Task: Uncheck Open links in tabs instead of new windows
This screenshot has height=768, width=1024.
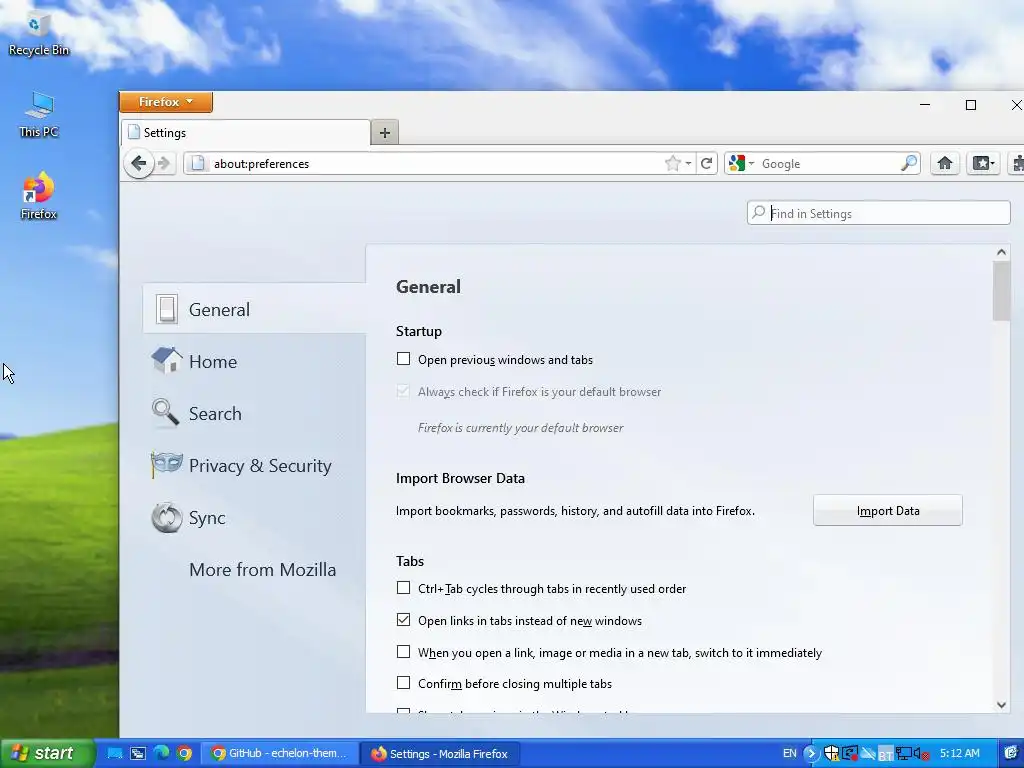Action: pos(404,620)
